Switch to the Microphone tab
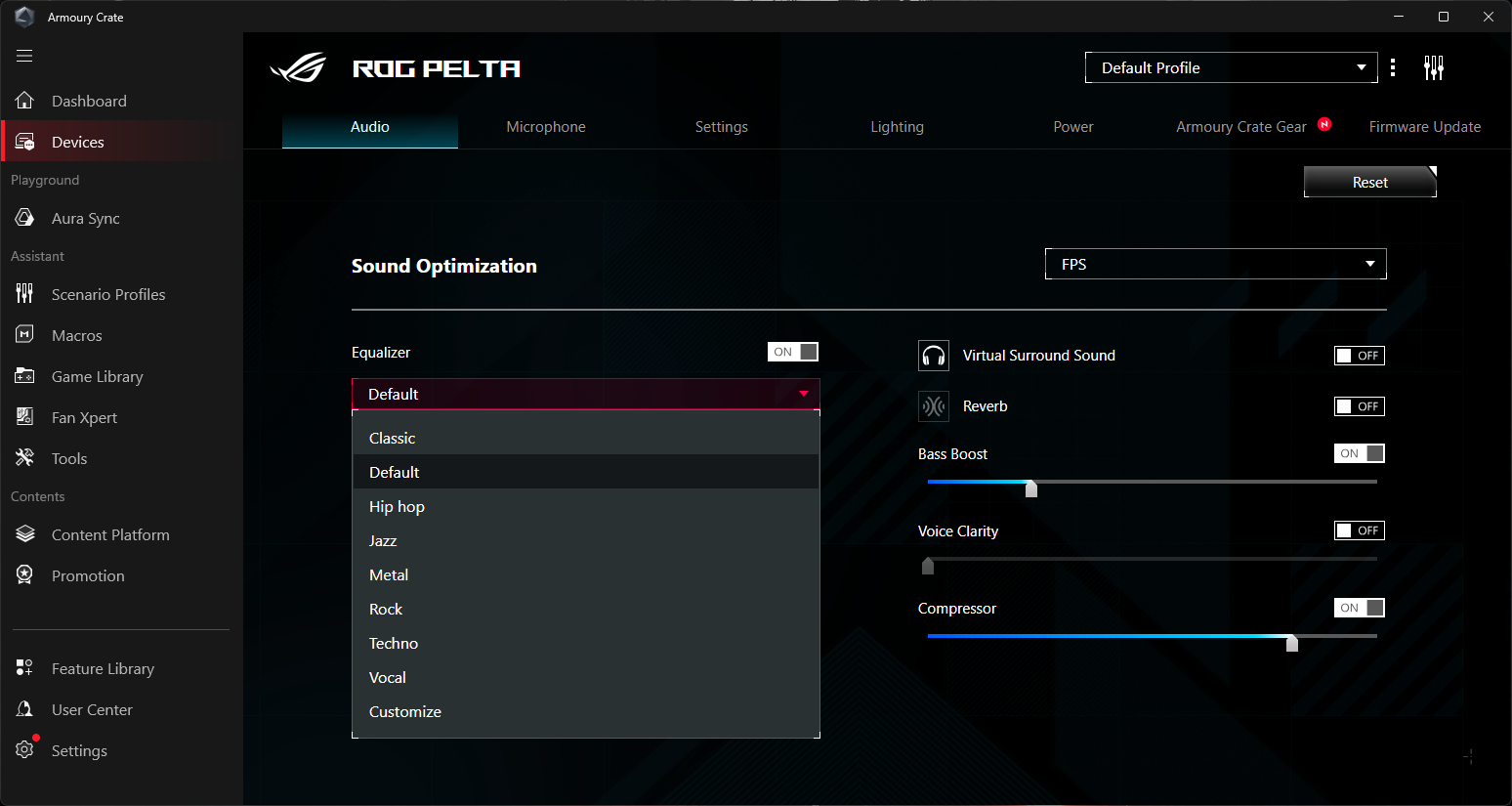The width and height of the screenshot is (1512, 806). [x=545, y=127]
